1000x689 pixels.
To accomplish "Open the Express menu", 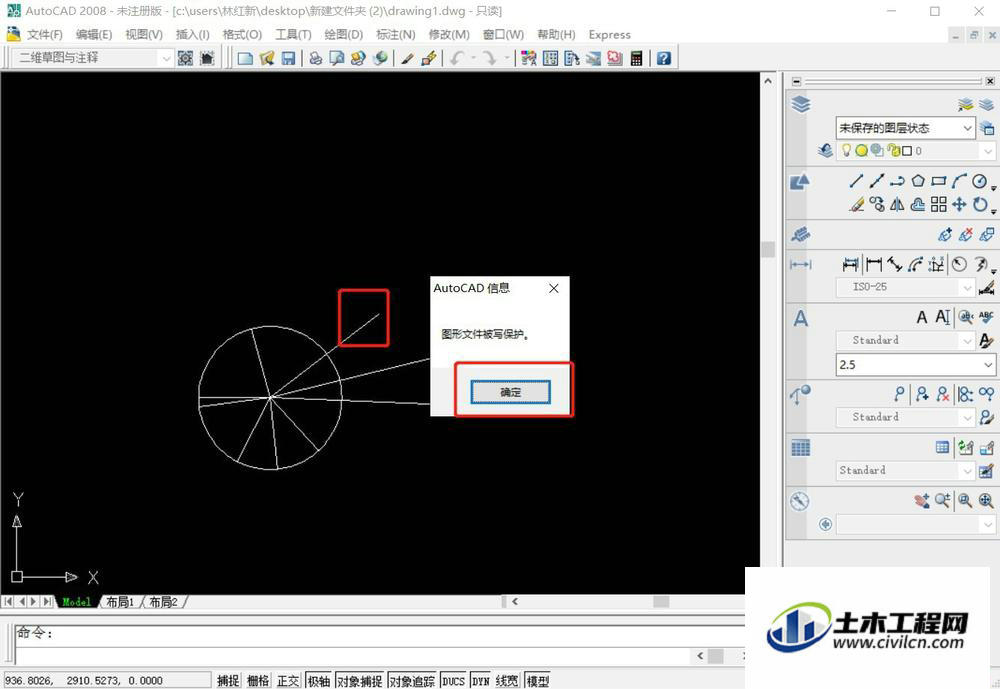I will (x=609, y=34).
